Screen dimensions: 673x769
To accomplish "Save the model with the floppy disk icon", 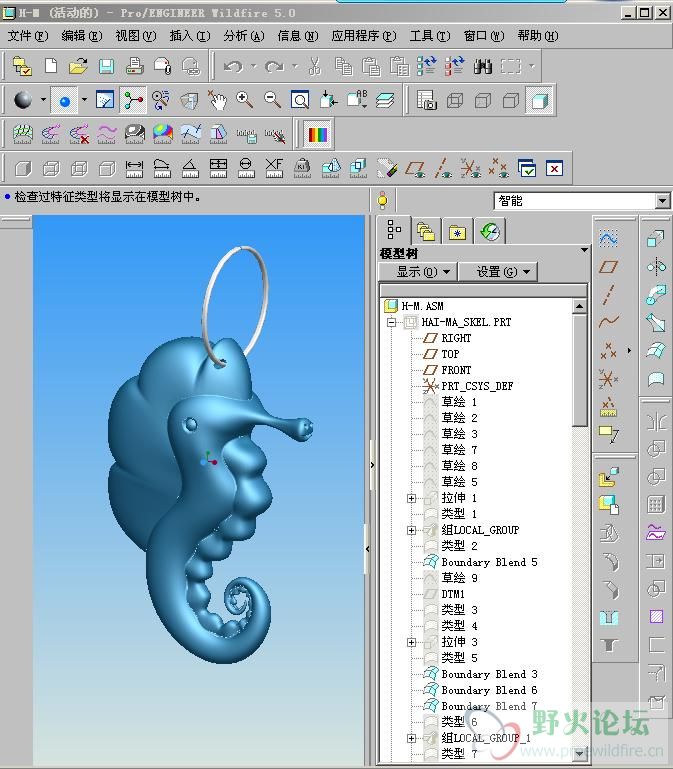I will point(106,66).
